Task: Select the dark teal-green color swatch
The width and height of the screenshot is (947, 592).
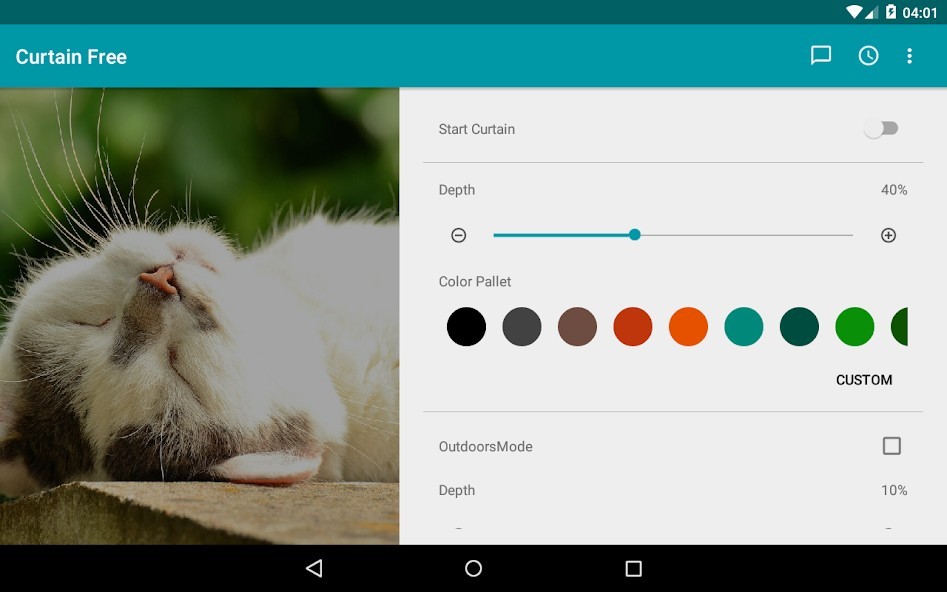Action: [x=799, y=326]
